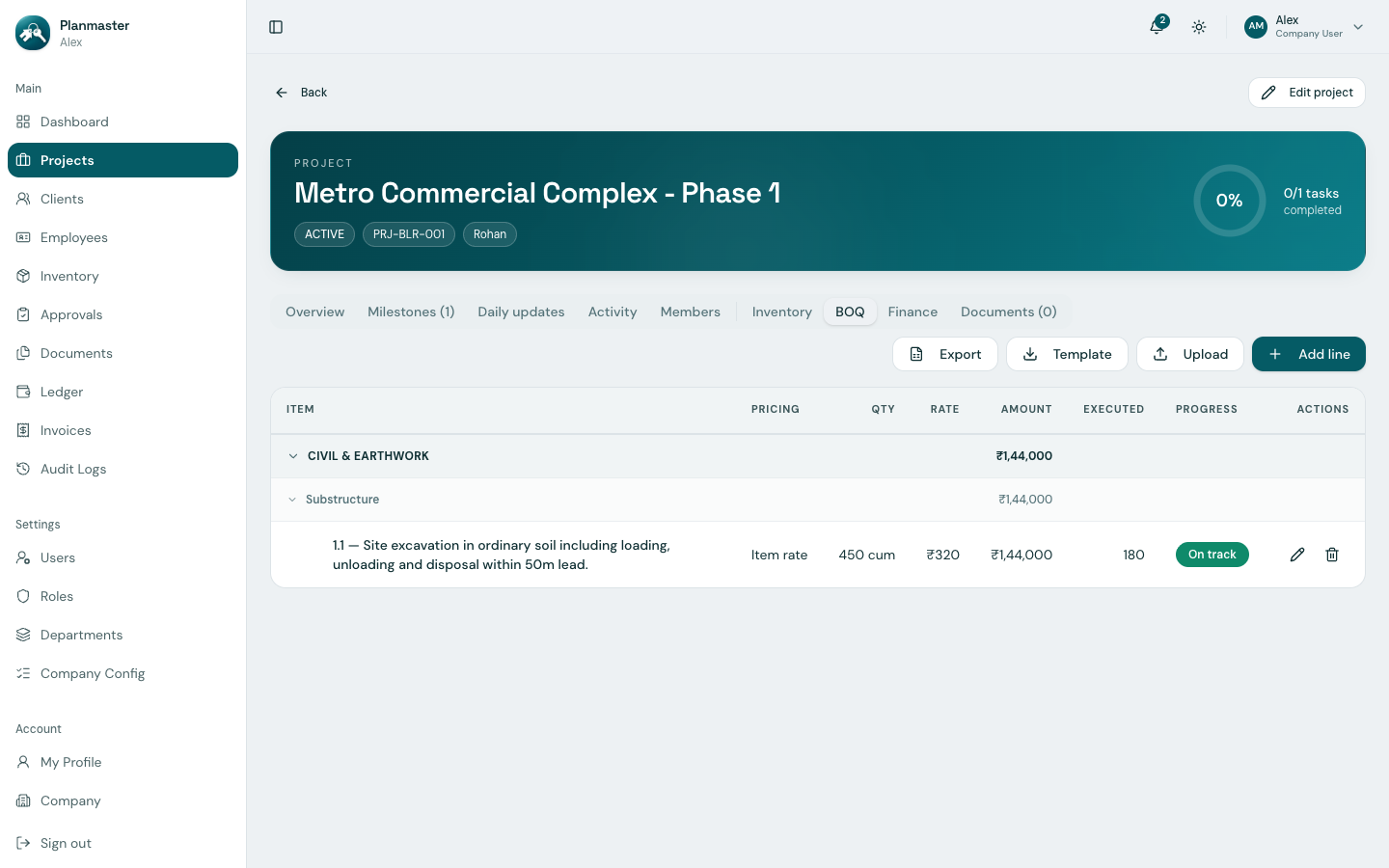Open the project Documents (0) tab
This screenshot has height=868, width=1389.
click(x=1008, y=312)
